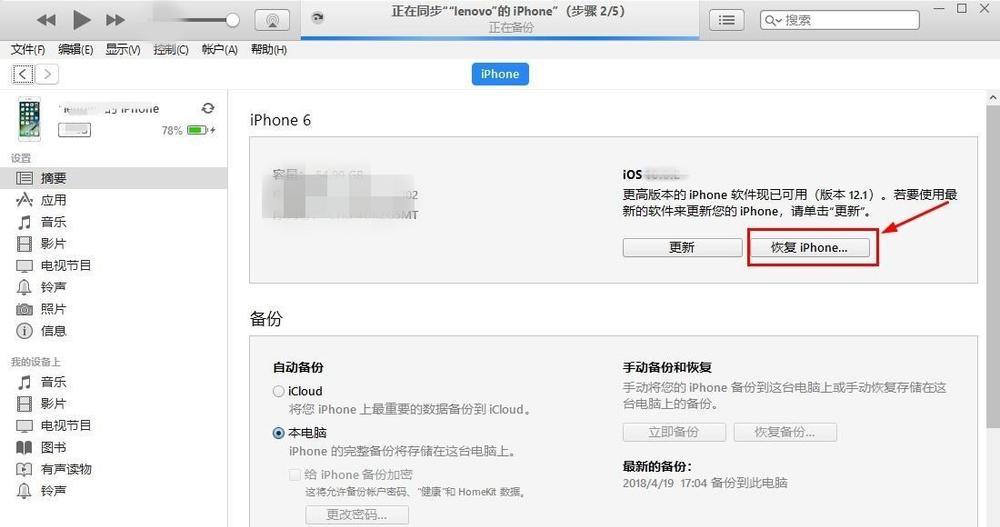Adjust the volume slider knob
This screenshot has width=1000, height=527.
(232, 20)
